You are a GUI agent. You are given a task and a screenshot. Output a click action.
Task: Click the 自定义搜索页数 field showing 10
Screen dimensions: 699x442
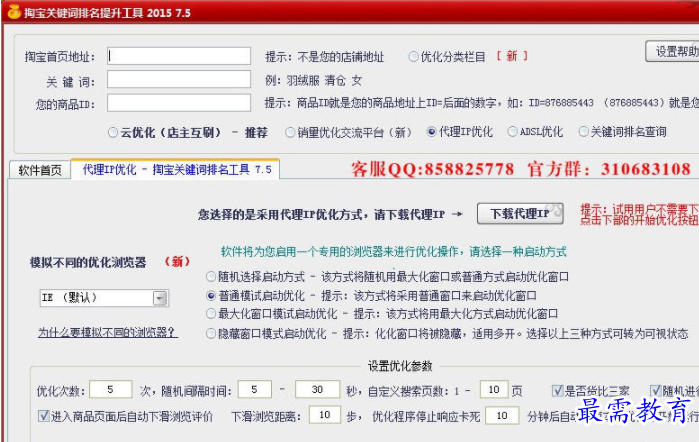tap(494, 389)
